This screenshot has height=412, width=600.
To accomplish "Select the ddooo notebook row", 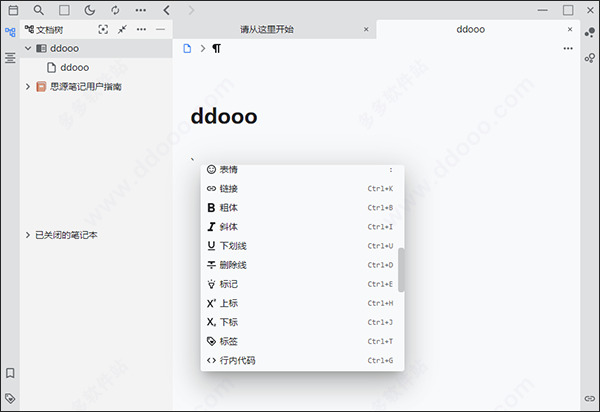I will 96,49.
